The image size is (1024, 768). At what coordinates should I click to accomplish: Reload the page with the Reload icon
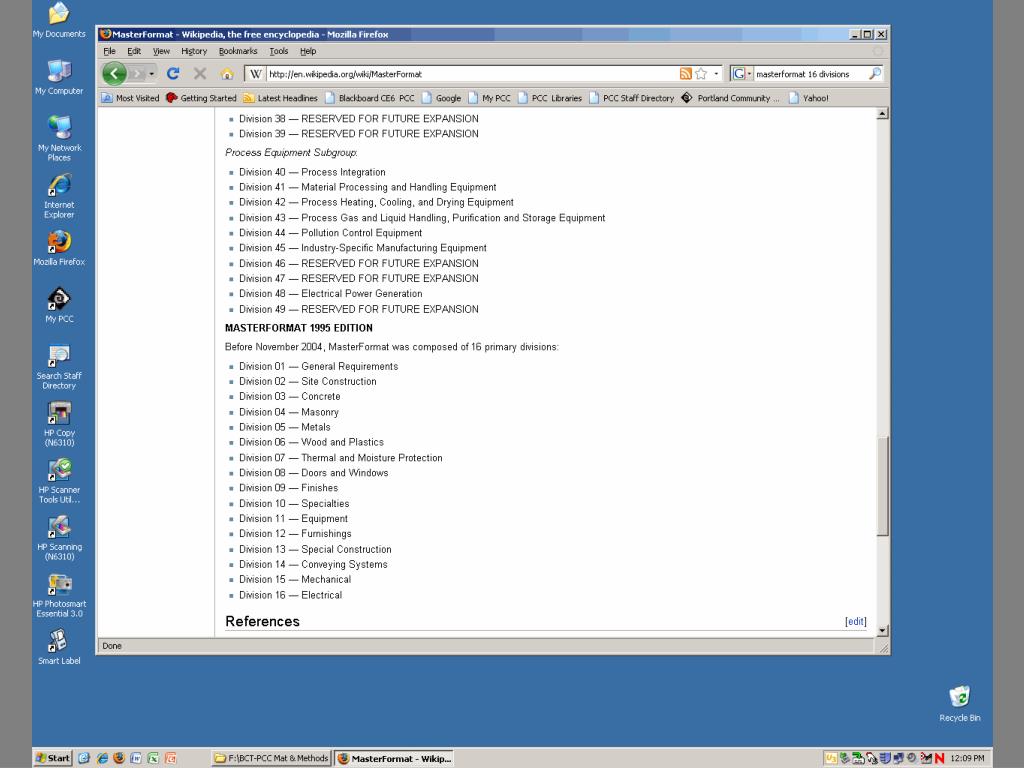(x=173, y=74)
